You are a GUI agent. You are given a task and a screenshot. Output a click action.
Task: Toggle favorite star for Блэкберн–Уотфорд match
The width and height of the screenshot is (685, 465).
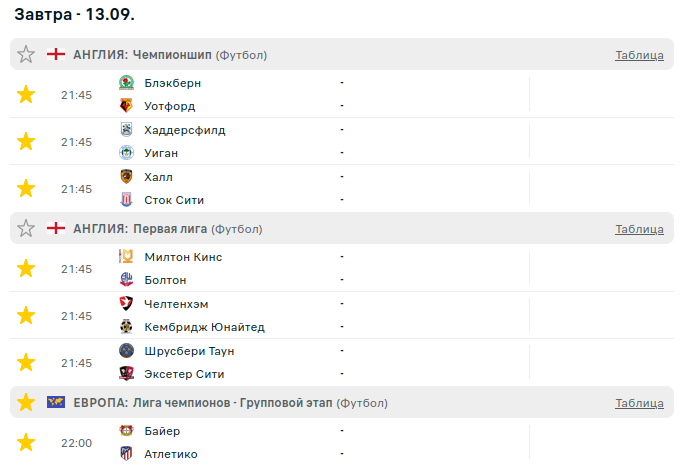tap(26, 95)
